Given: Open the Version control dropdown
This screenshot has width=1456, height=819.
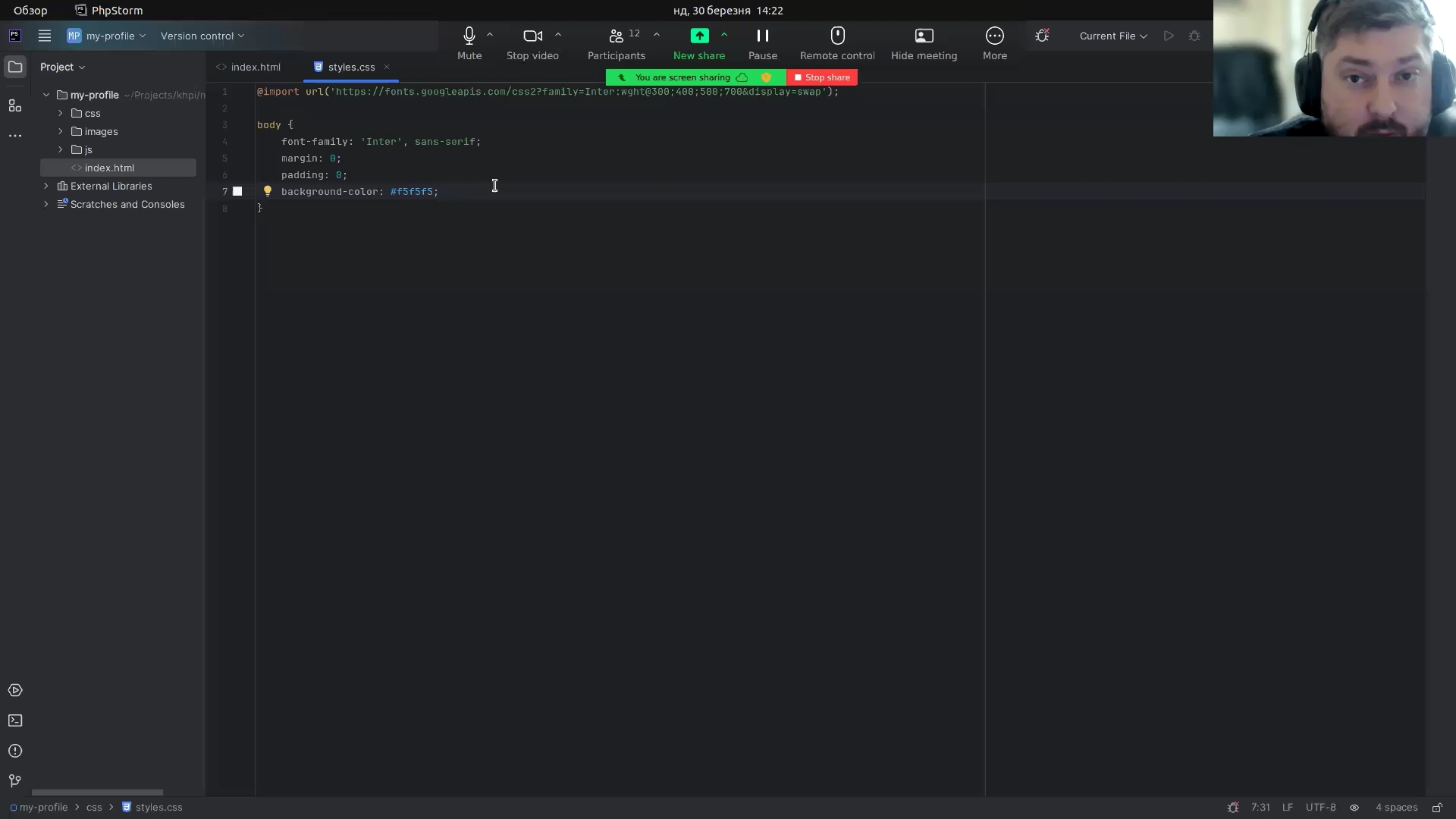Looking at the screenshot, I should click(x=202, y=36).
